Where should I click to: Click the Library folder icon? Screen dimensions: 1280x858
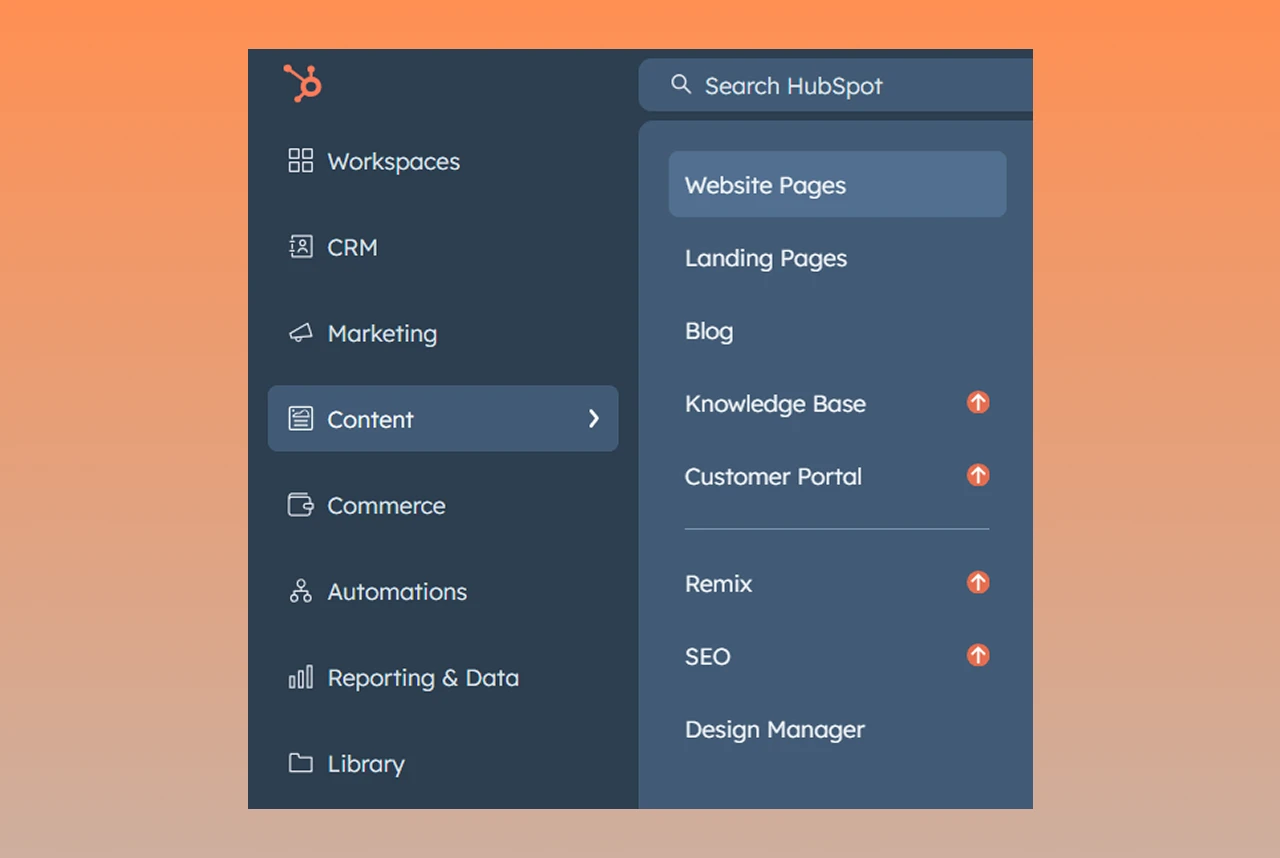pos(300,763)
